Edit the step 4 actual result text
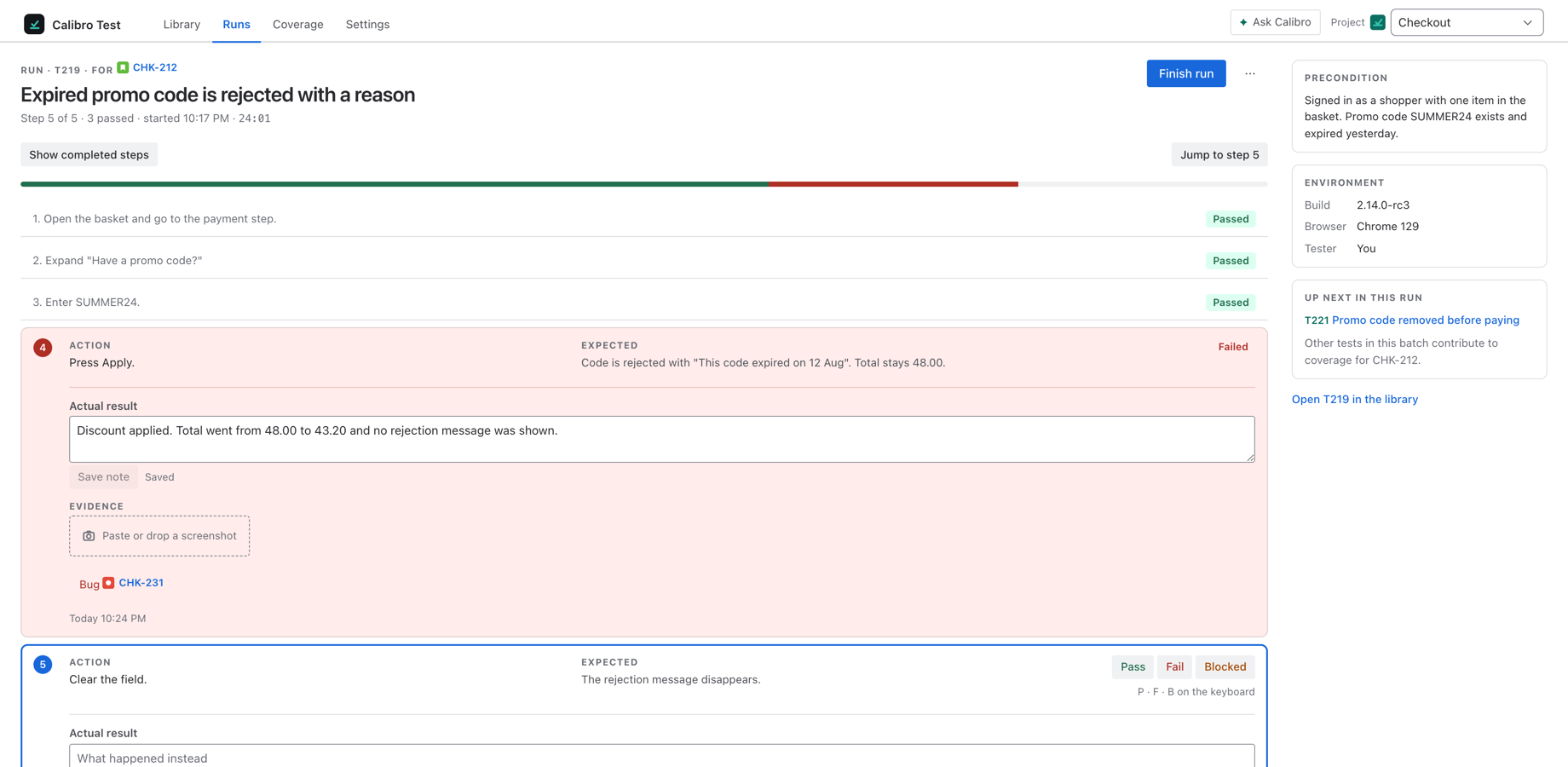The image size is (1568, 767). [662, 439]
